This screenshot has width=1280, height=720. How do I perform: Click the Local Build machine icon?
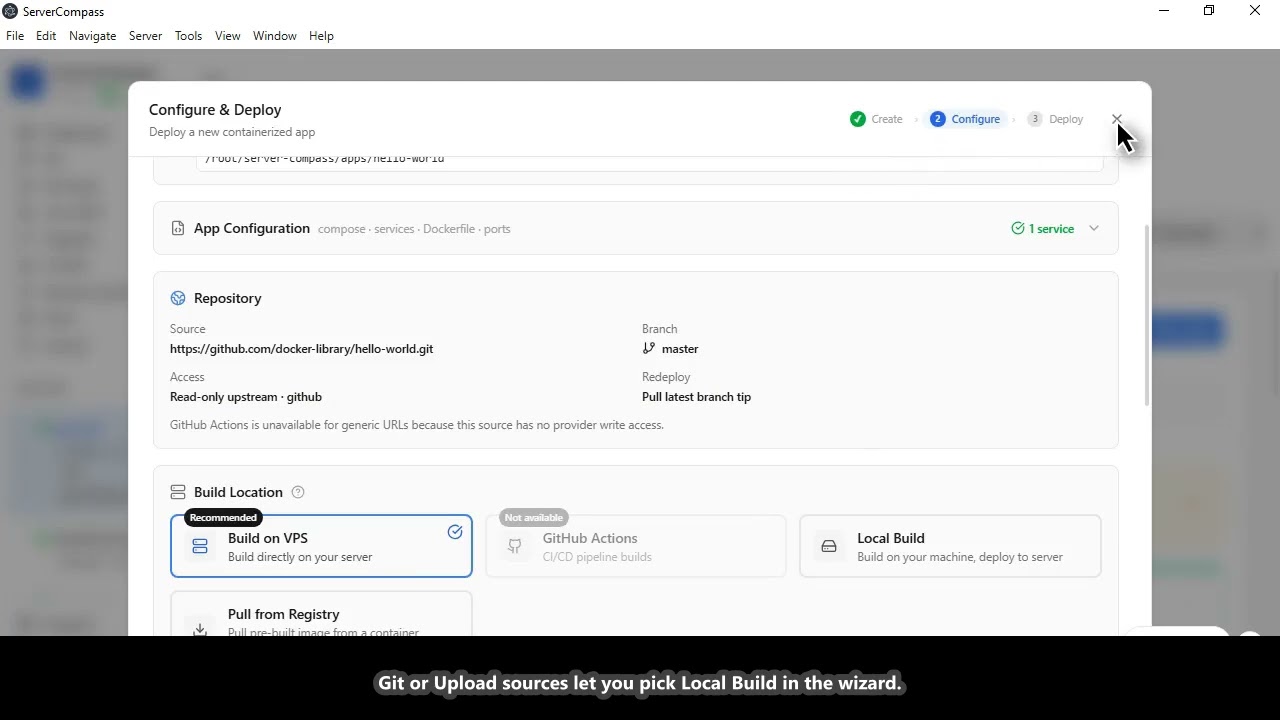tap(829, 546)
